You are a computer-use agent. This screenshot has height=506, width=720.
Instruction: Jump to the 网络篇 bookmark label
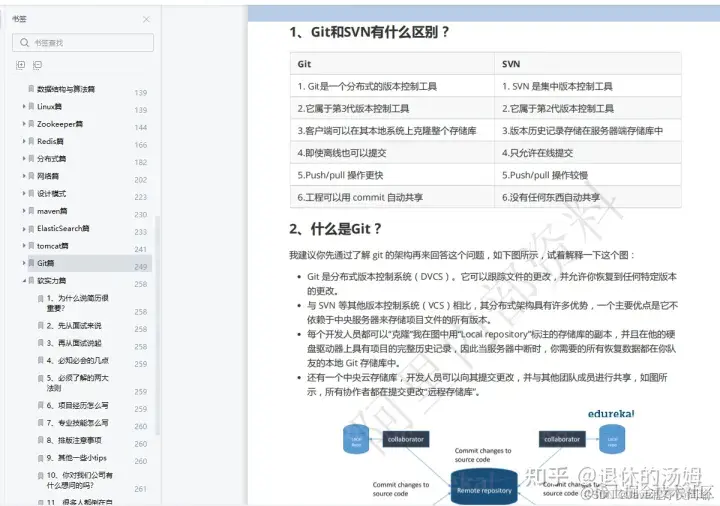click(48, 176)
